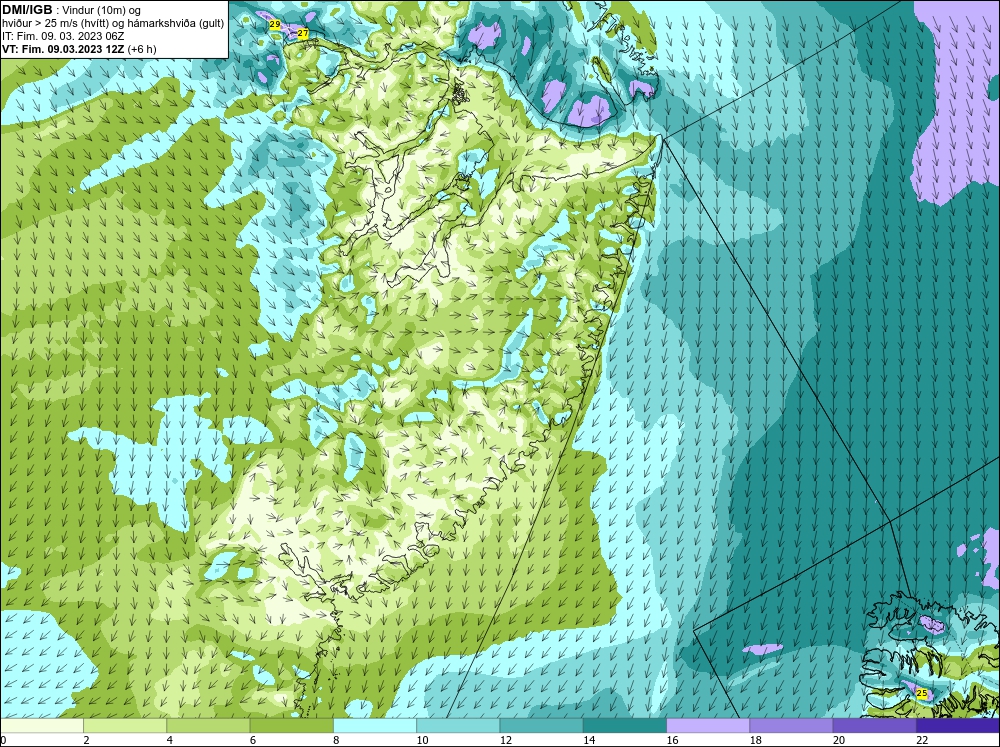Select the 10–12 m/s turquoise legend swatch
This screenshot has width=1000, height=747.
tap(458, 726)
